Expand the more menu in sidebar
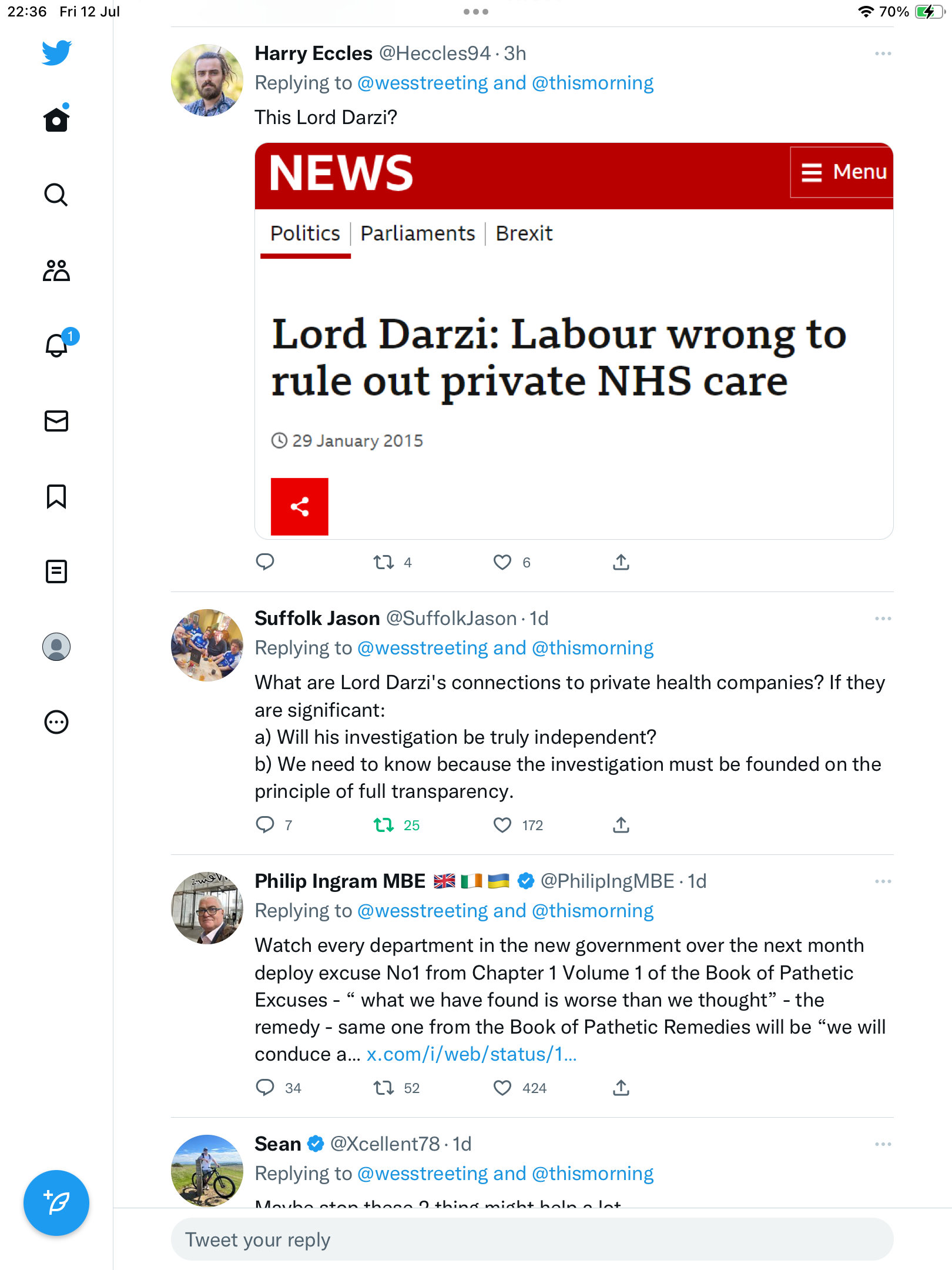Screen dimensions: 952x1270 pos(56,722)
